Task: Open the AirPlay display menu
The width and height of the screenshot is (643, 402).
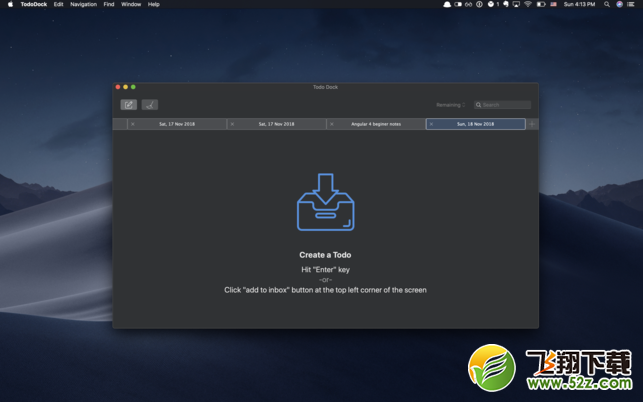Action: 516,4
